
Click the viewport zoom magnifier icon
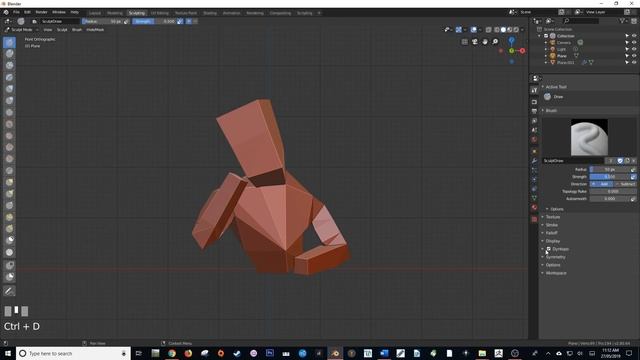(x=495, y=42)
